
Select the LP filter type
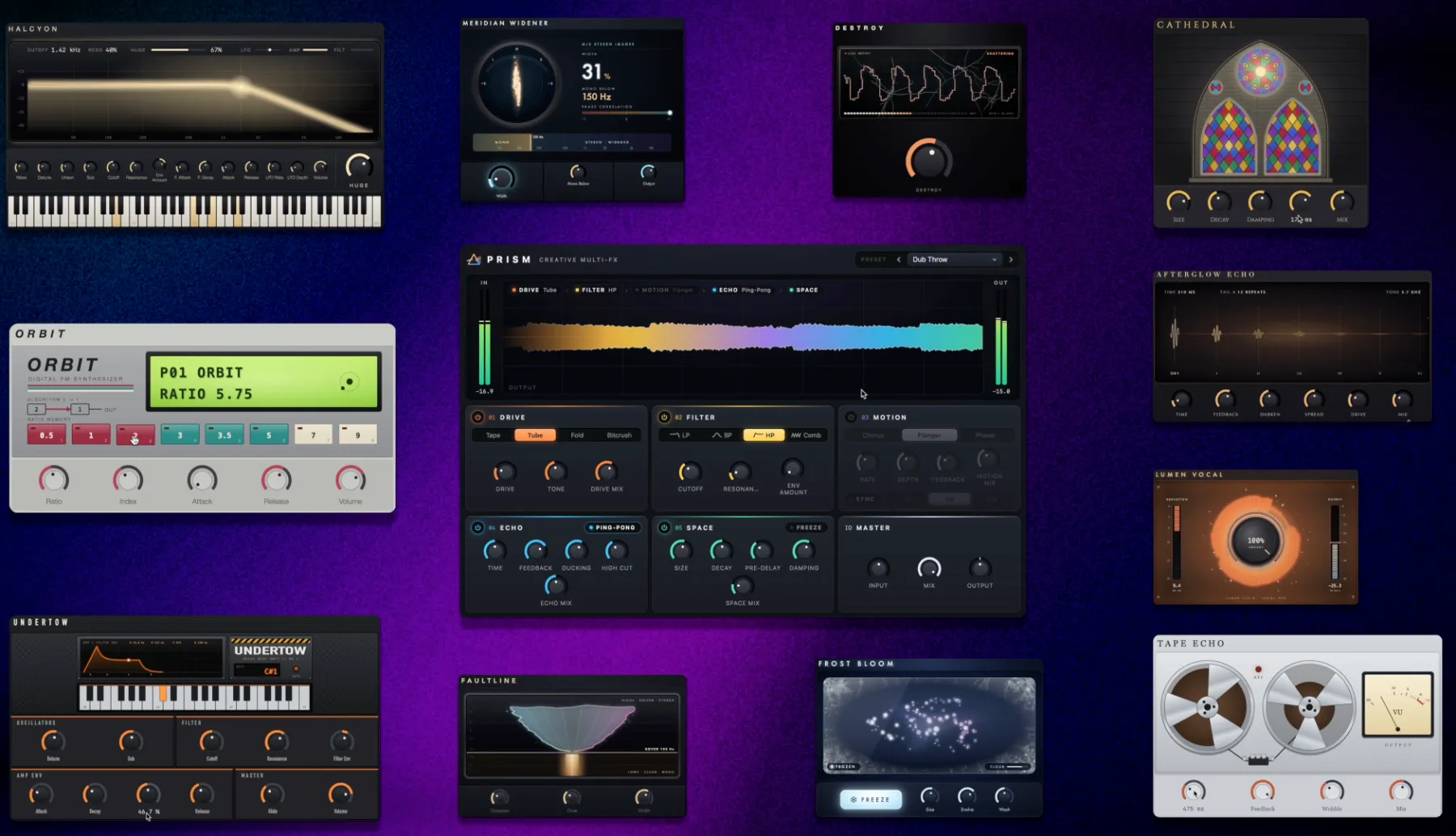click(x=680, y=435)
